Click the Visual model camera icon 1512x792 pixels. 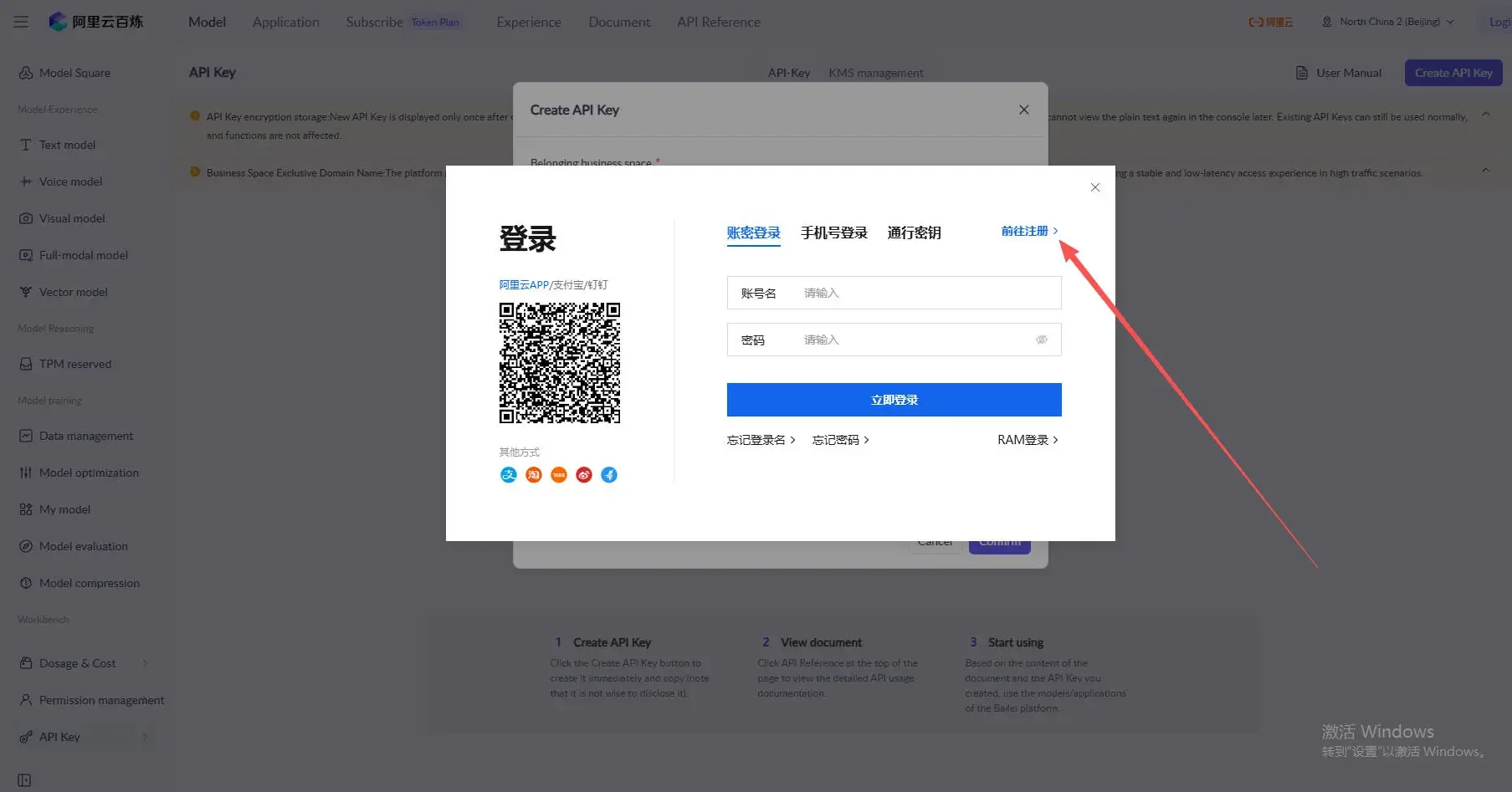26,218
